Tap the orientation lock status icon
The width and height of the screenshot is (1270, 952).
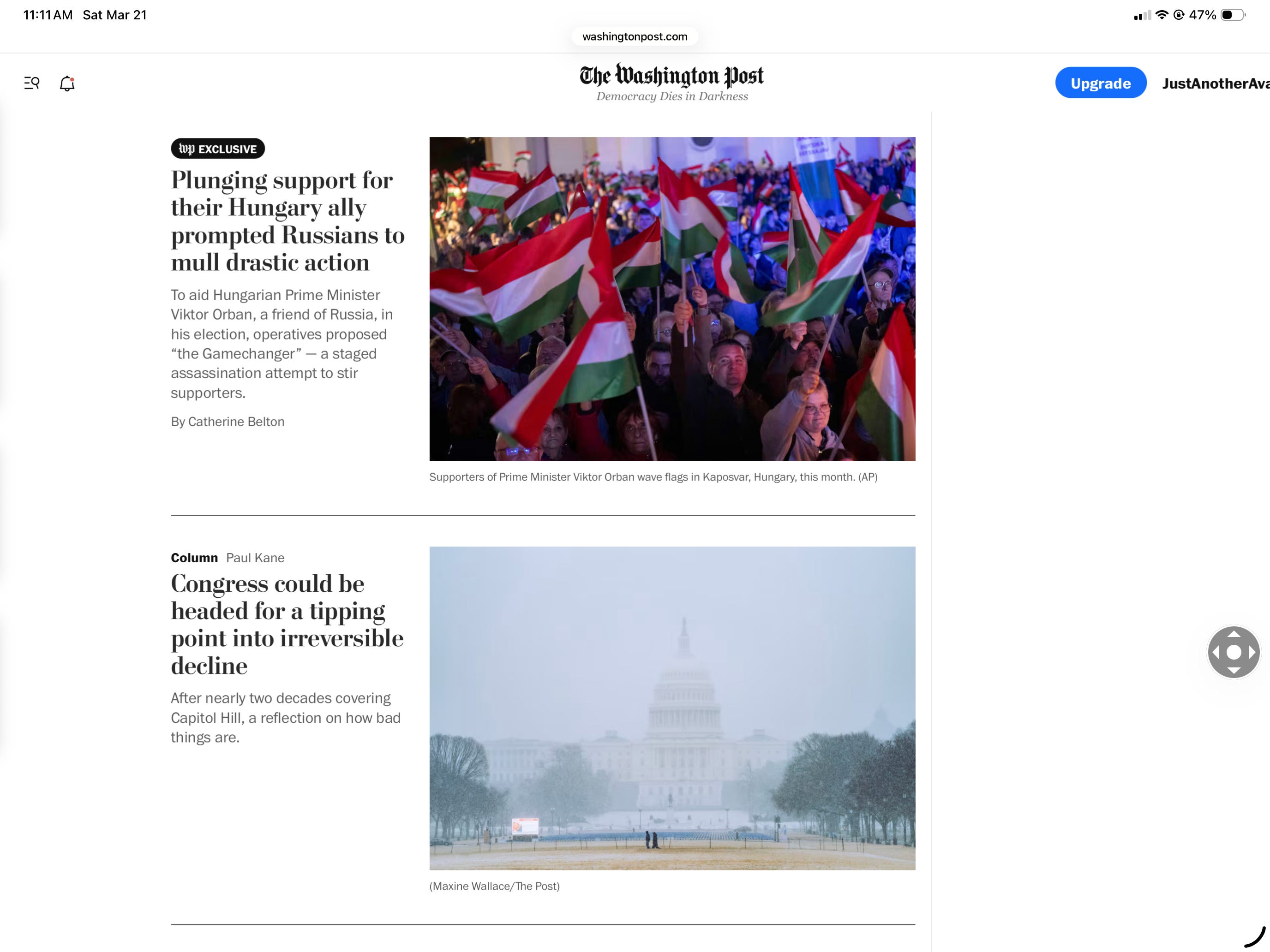point(1179,15)
